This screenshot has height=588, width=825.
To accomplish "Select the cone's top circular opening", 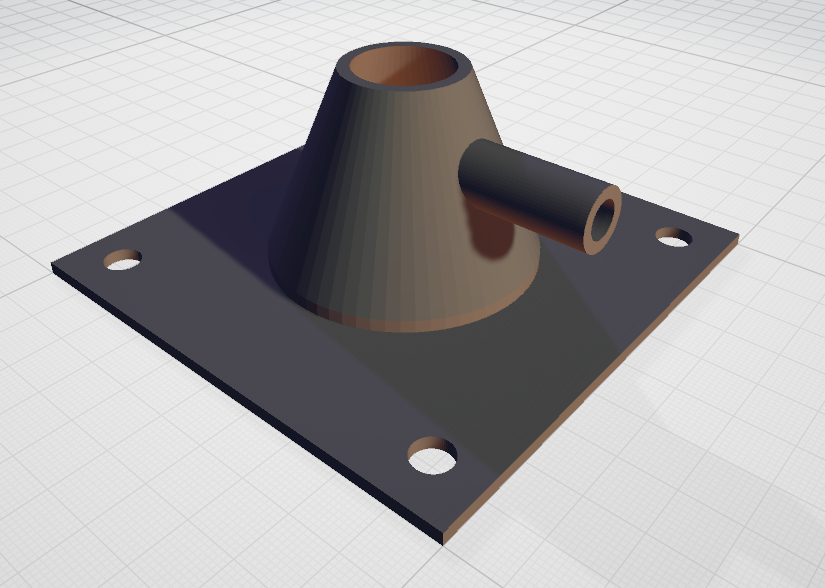I will (404, 65).
